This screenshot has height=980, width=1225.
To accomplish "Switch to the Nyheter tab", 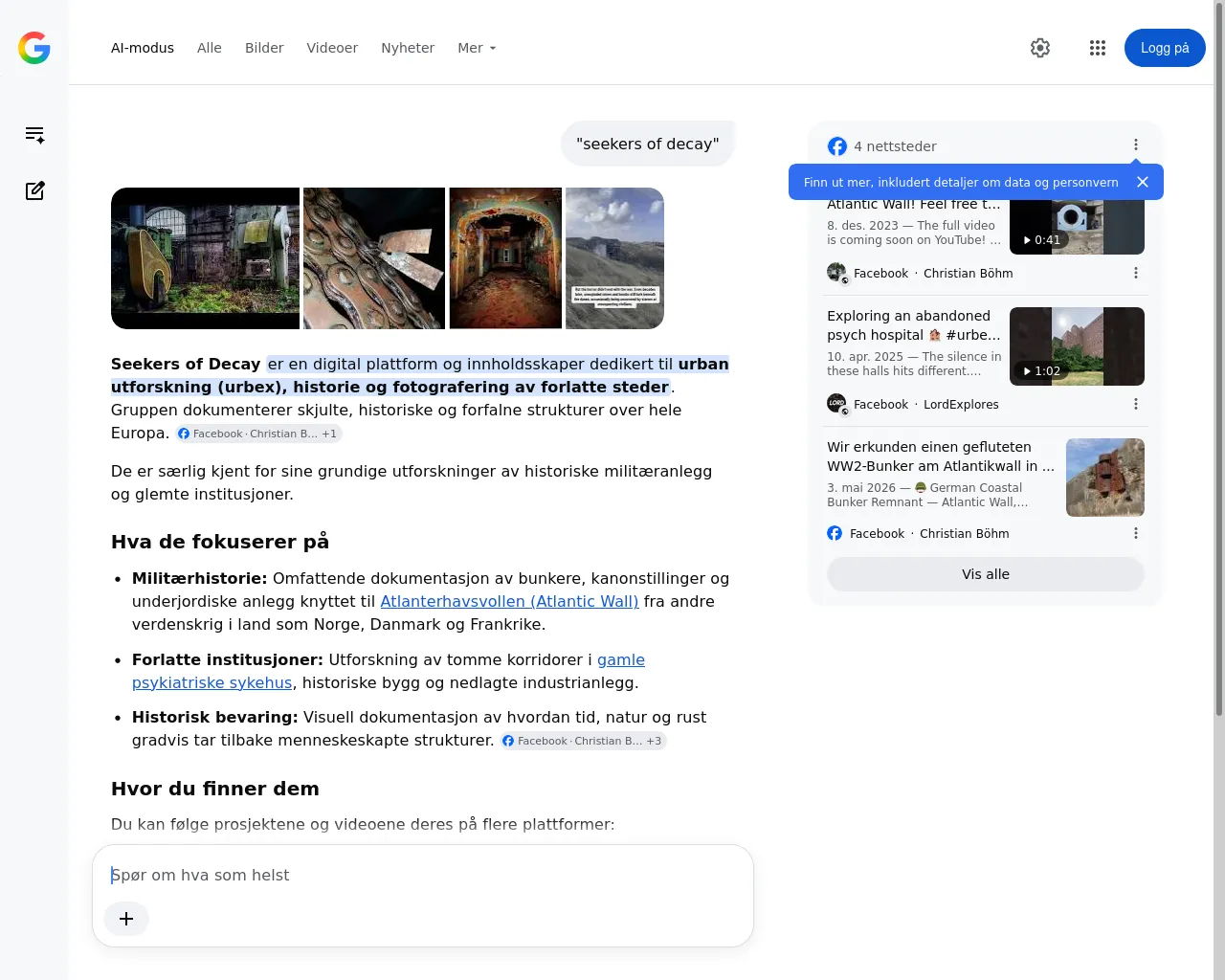I will coord(408,48).
